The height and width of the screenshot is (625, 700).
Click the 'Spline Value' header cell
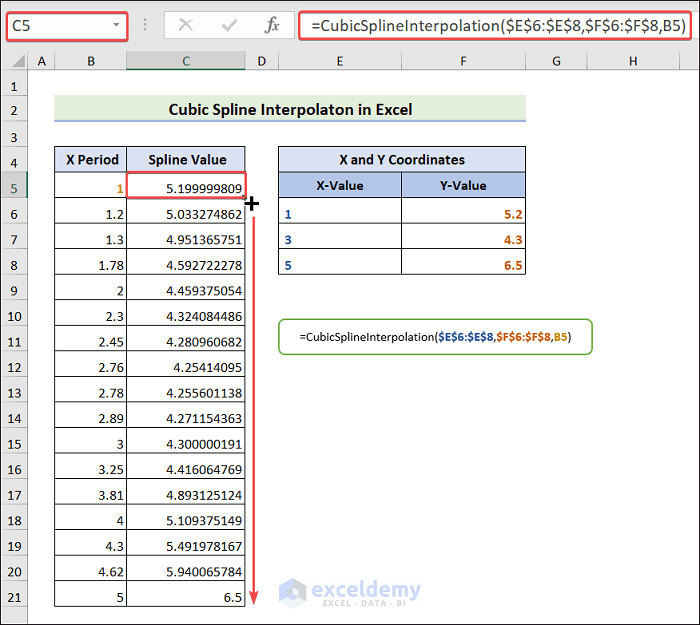point(186,159)
